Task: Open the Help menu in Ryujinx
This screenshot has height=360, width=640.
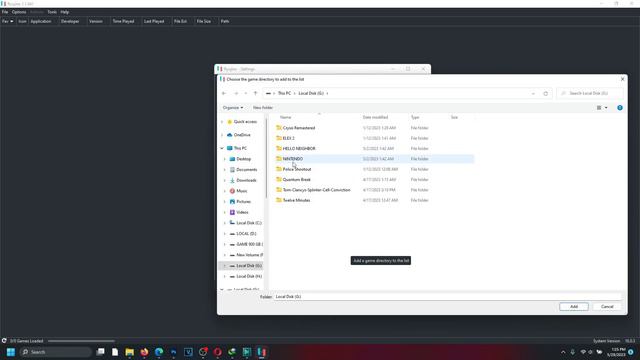Action: tap(64, 12)
